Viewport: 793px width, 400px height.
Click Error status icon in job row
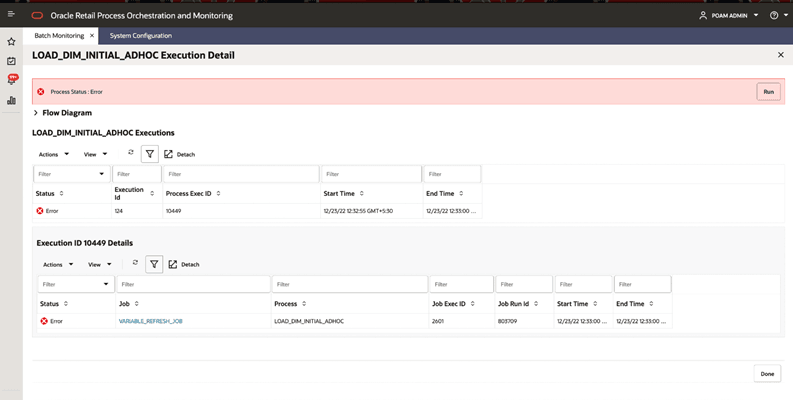coord(44,321)
